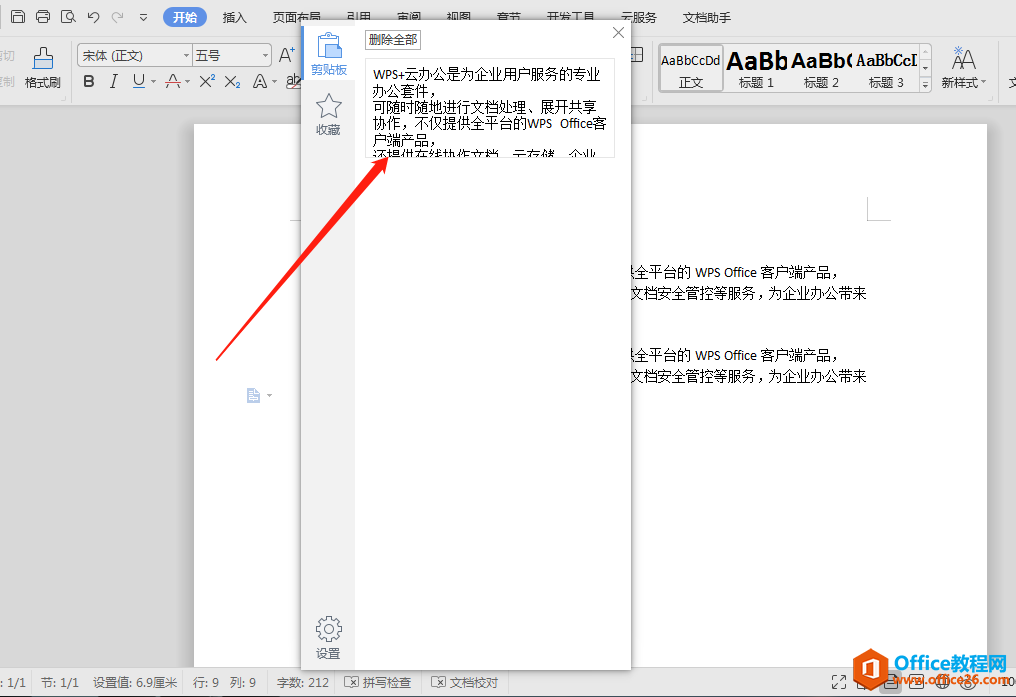The width and height of the screenshot is (1016, 697).
Task: Apply the 标题 1 style
Action: (756, 69)
